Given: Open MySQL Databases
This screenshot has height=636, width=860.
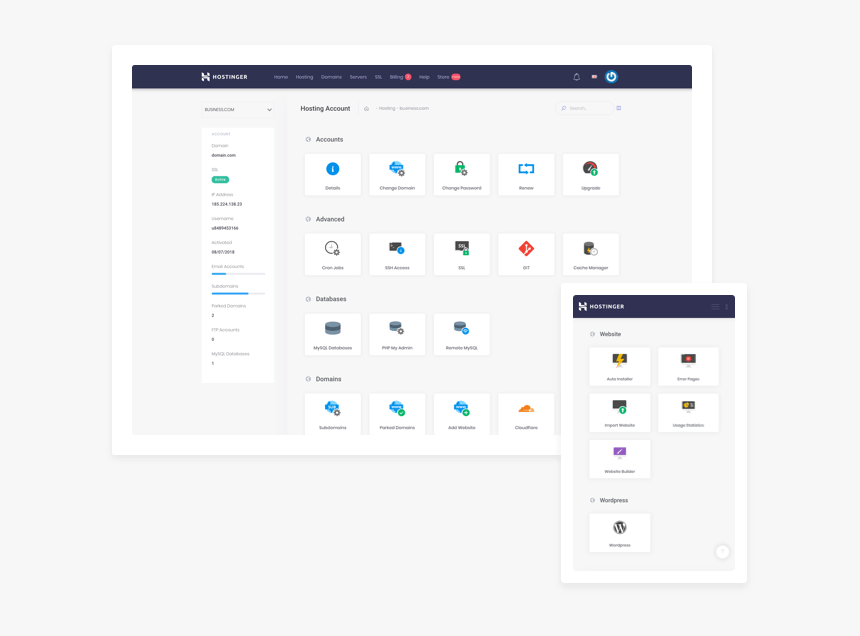Looking at the screenshot, I should 332,334.
